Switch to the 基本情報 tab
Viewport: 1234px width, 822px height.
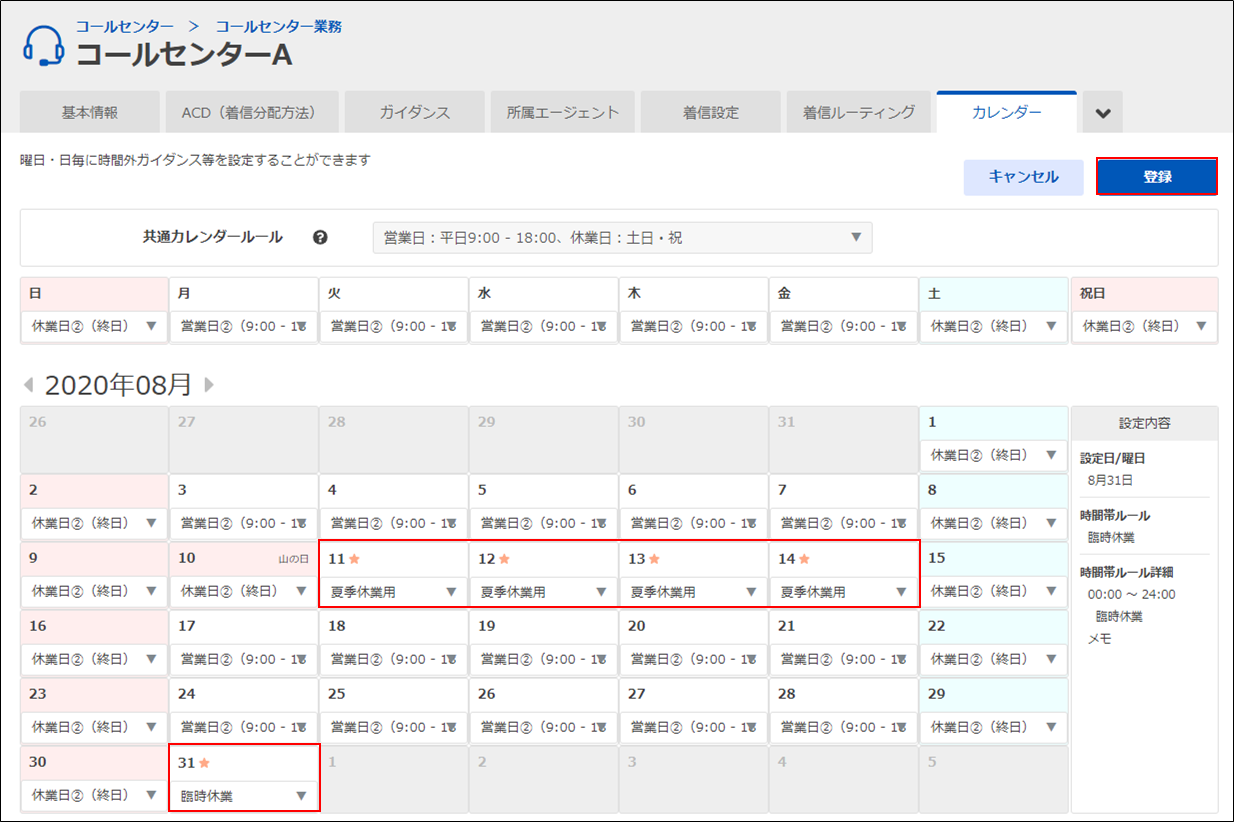pos(90,113)
